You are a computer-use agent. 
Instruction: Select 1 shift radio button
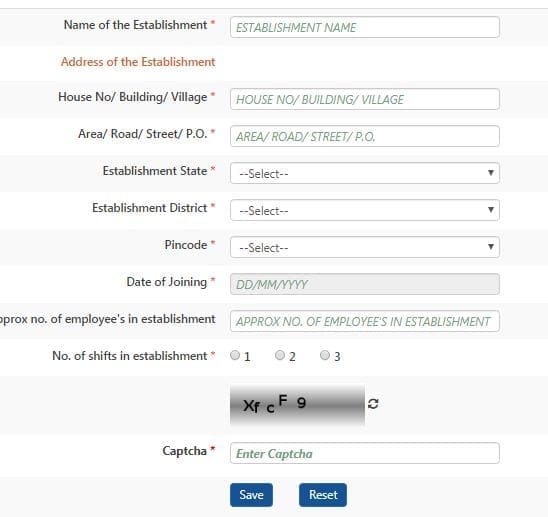pos(235,355)
